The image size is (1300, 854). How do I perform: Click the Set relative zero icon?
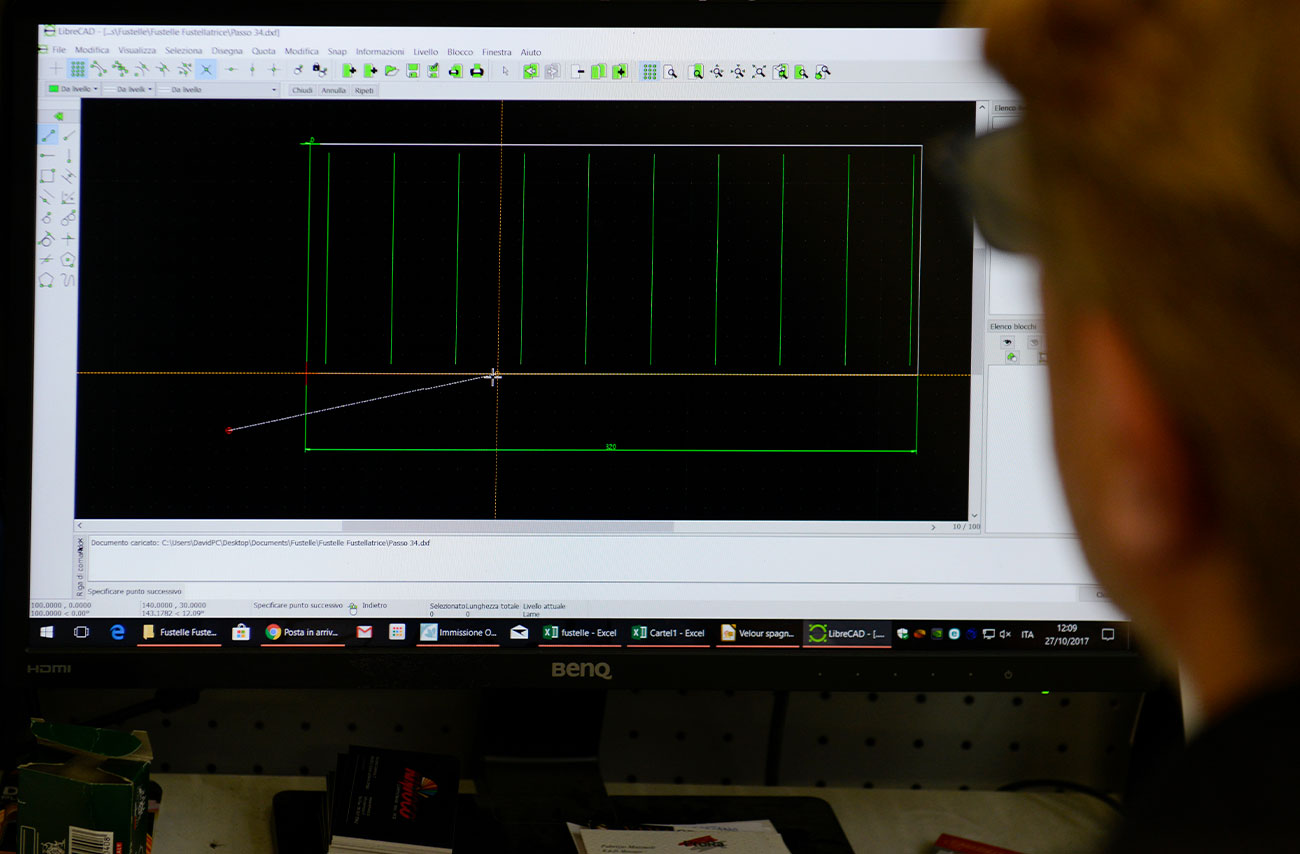pos(298,70)
